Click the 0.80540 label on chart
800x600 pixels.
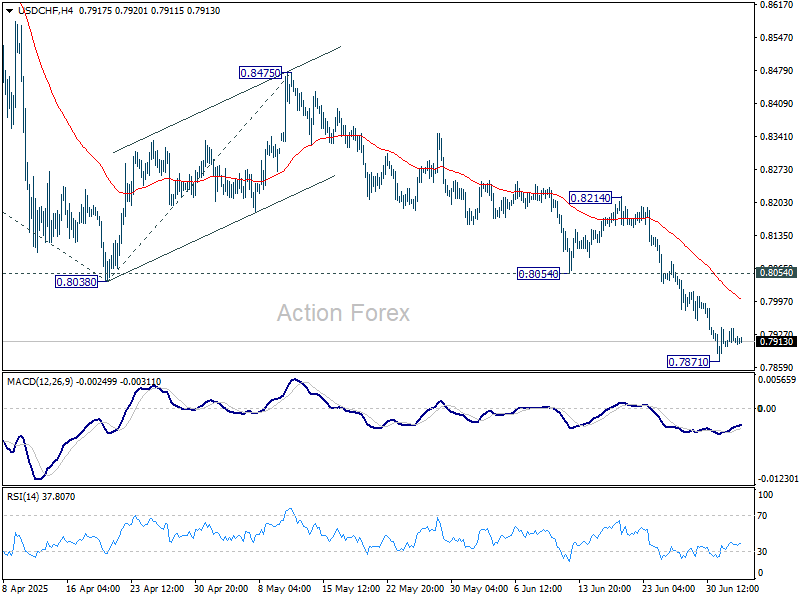538,274
